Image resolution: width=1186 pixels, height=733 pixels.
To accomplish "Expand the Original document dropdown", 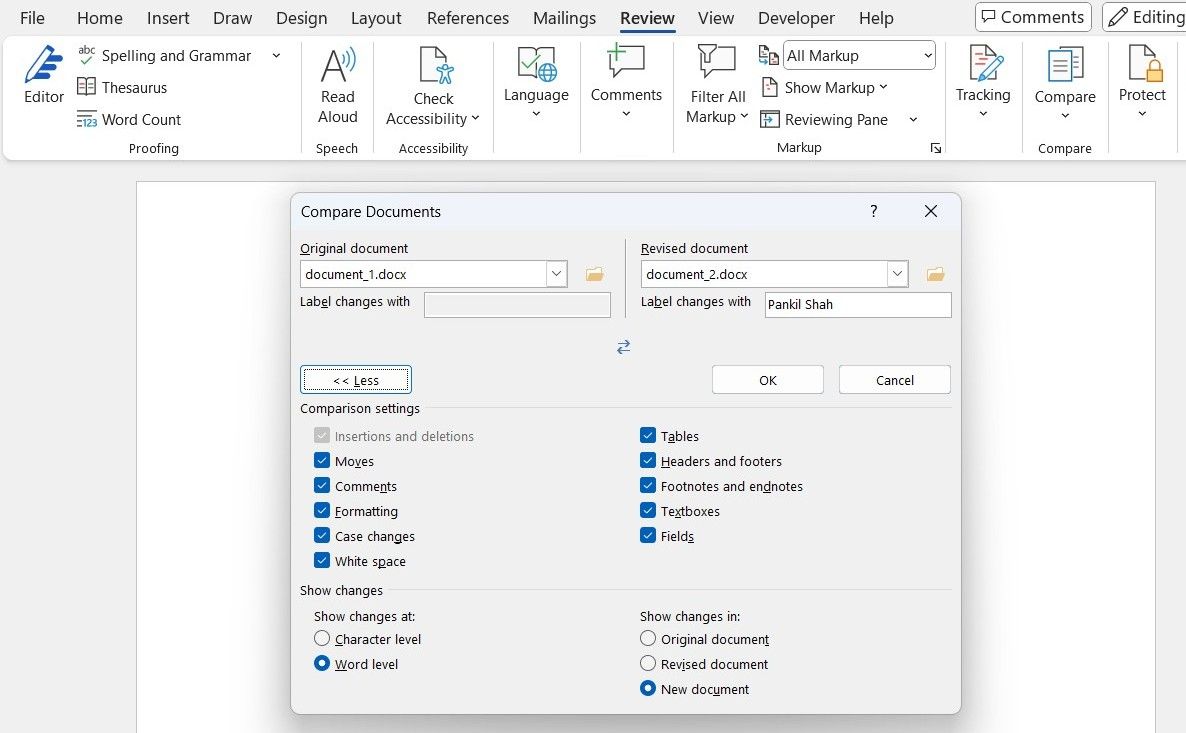I will (556, 274).
